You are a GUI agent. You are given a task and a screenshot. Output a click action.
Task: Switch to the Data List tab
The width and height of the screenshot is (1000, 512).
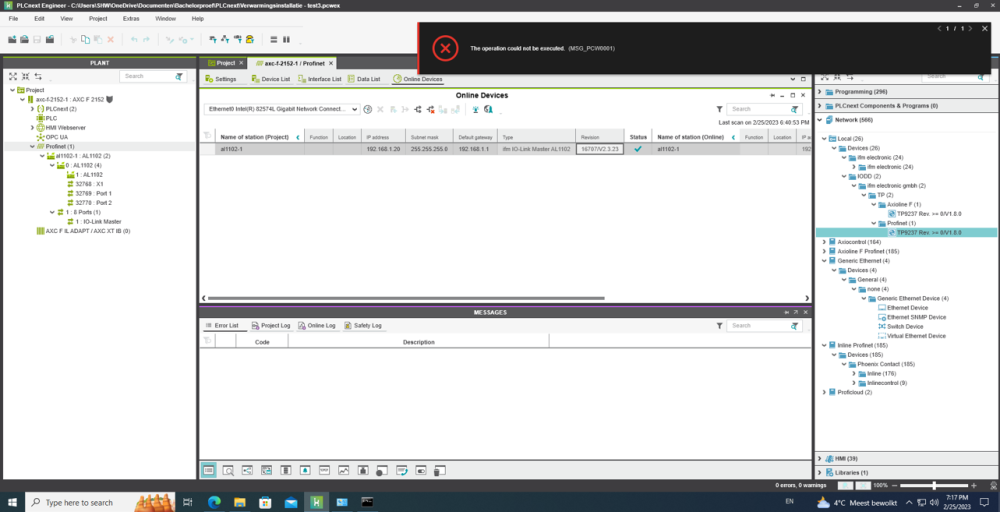pos(364,79)
